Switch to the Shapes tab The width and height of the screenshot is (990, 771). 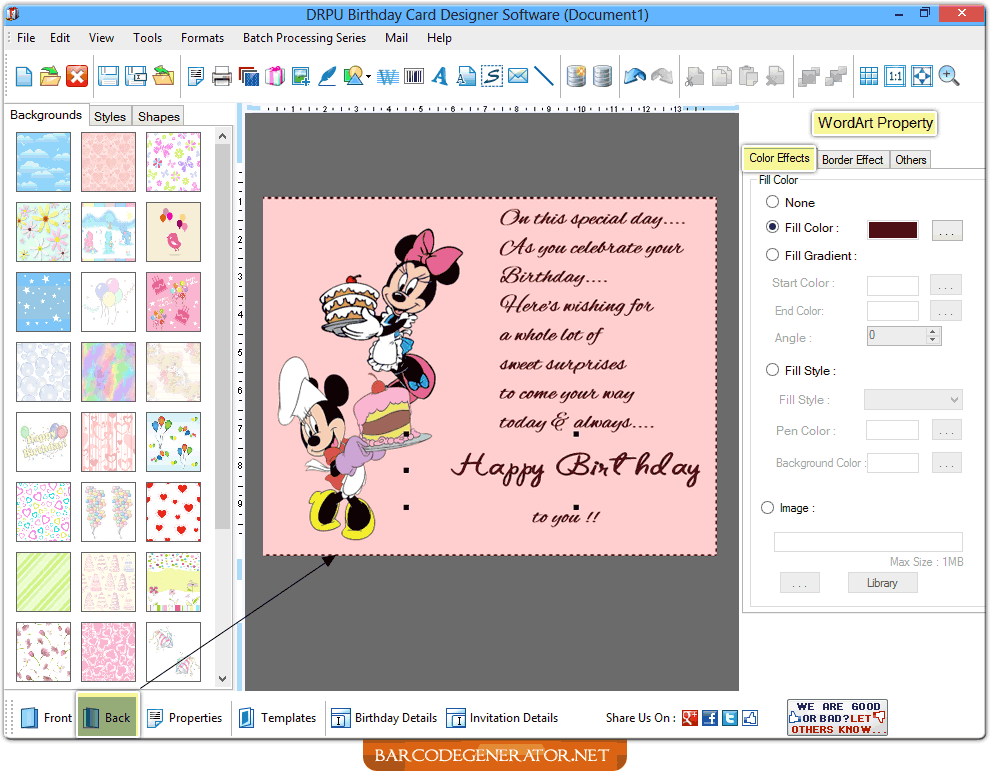(158, 116)
